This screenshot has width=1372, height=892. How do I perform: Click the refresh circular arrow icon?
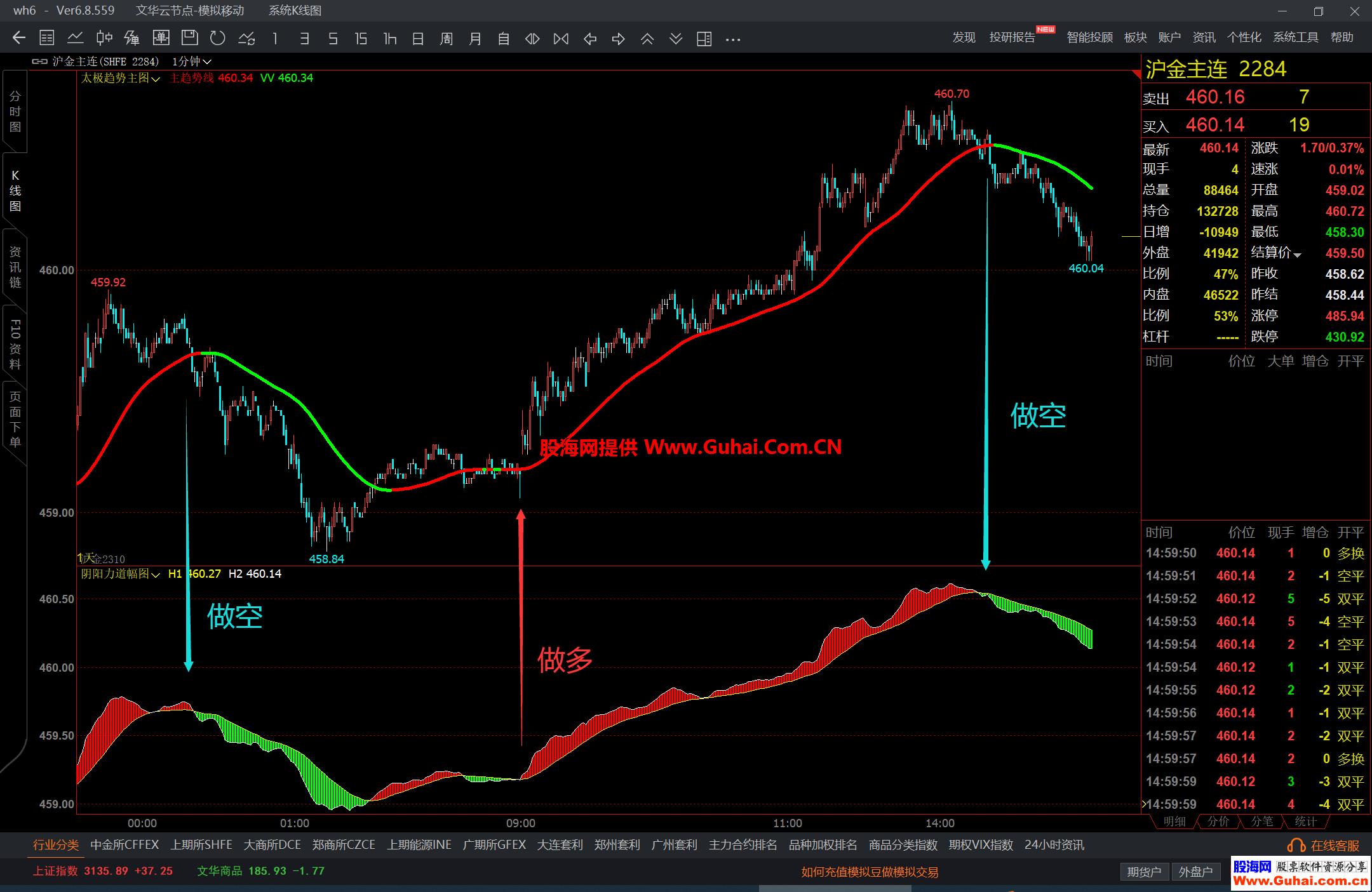point(218,38)
